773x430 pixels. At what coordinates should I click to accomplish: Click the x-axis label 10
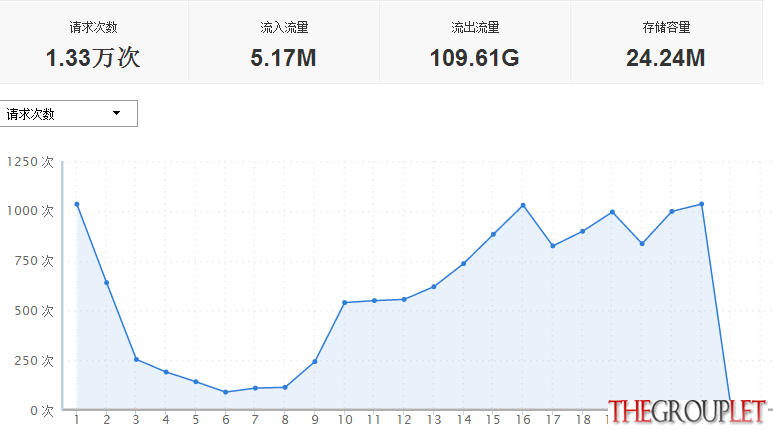point(345,420)
